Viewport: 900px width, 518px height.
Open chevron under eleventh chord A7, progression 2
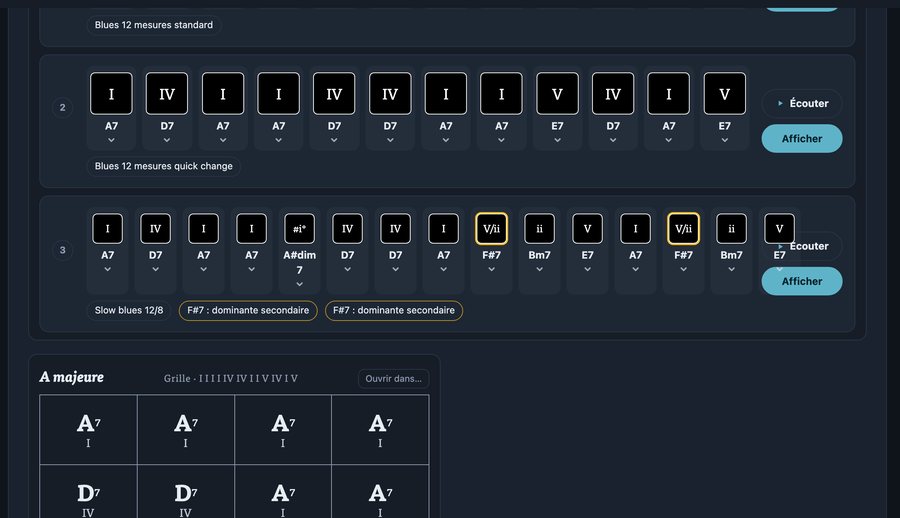coord(669,140)
